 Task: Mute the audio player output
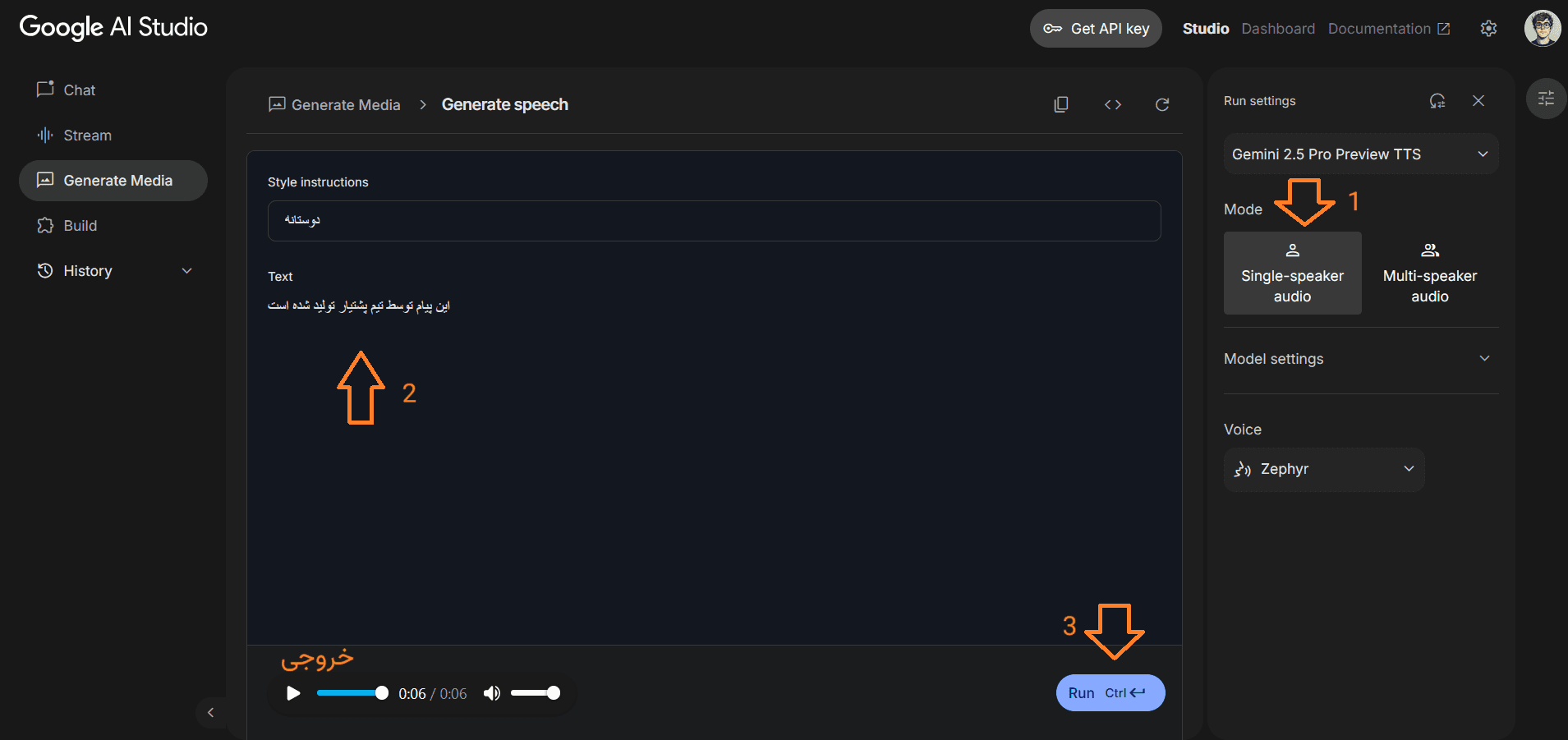point(491,692)
